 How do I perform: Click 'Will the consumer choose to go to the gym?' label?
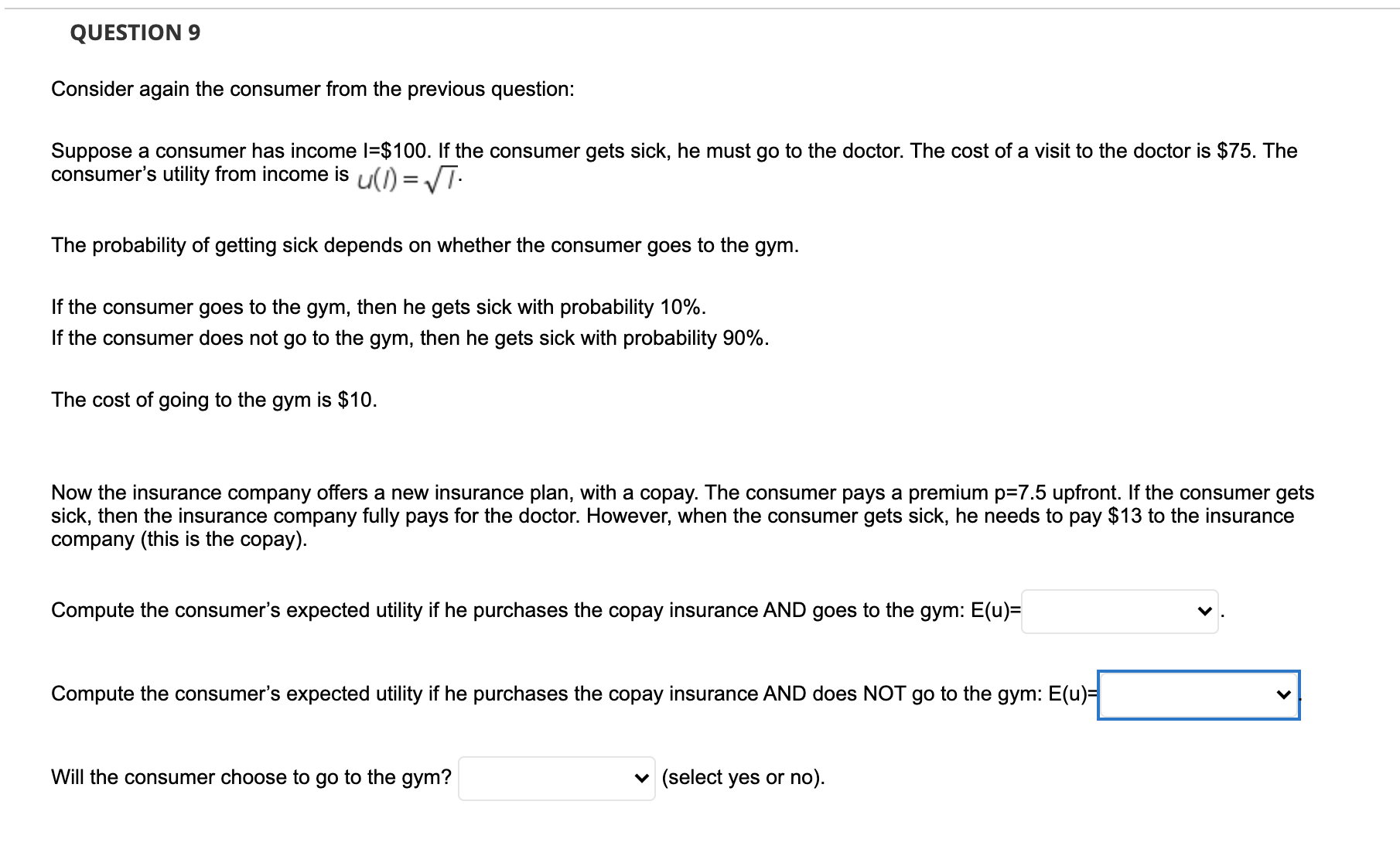[251, 778]
